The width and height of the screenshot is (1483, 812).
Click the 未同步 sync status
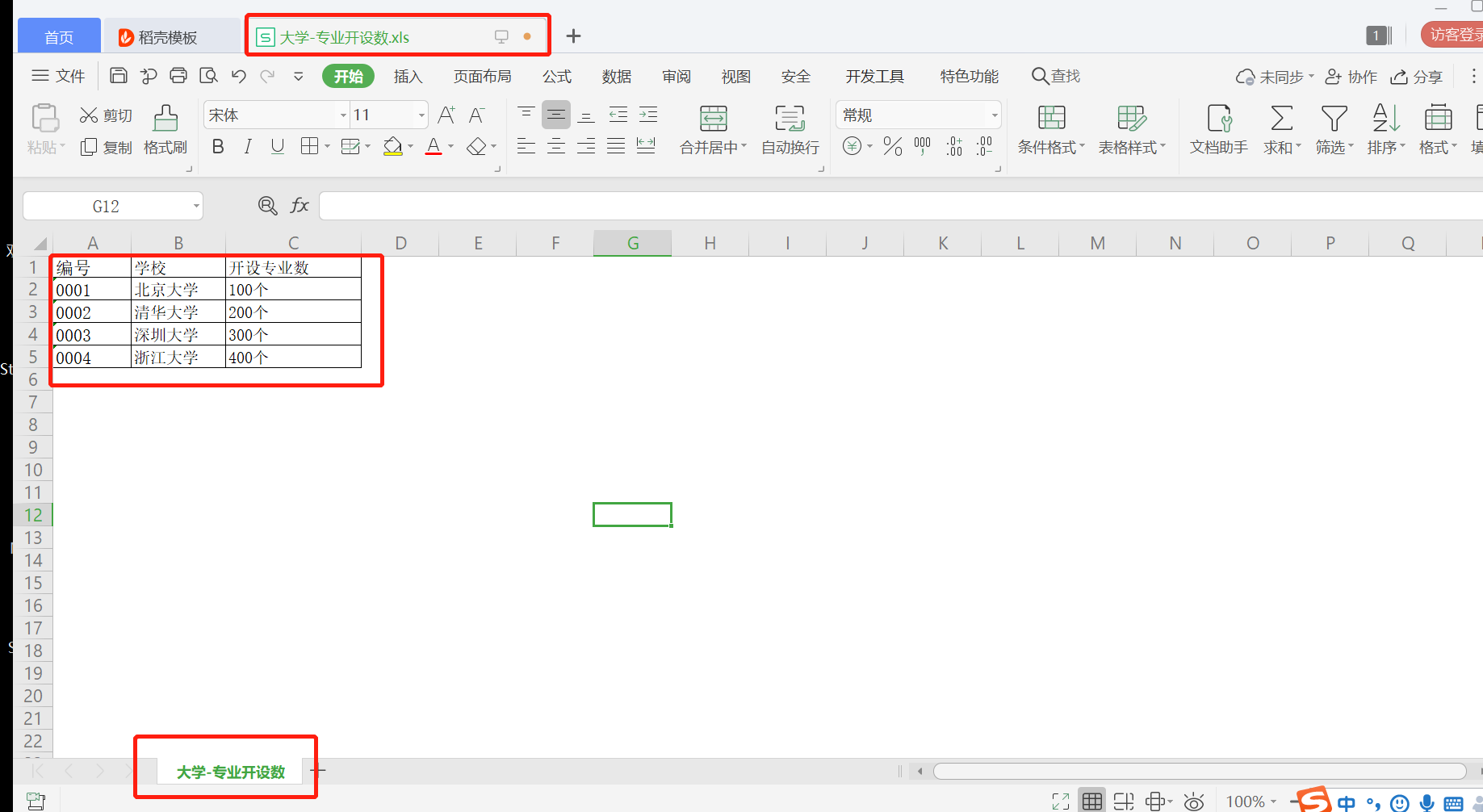[x=1275, y=77]
